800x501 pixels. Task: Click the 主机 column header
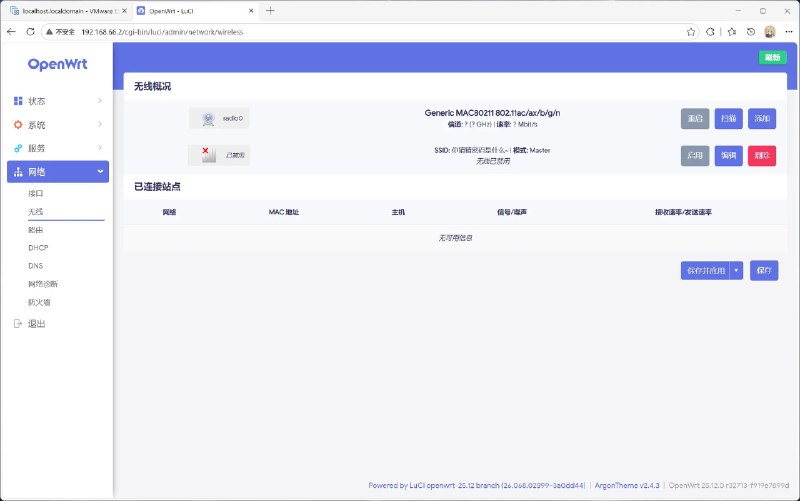398,212
